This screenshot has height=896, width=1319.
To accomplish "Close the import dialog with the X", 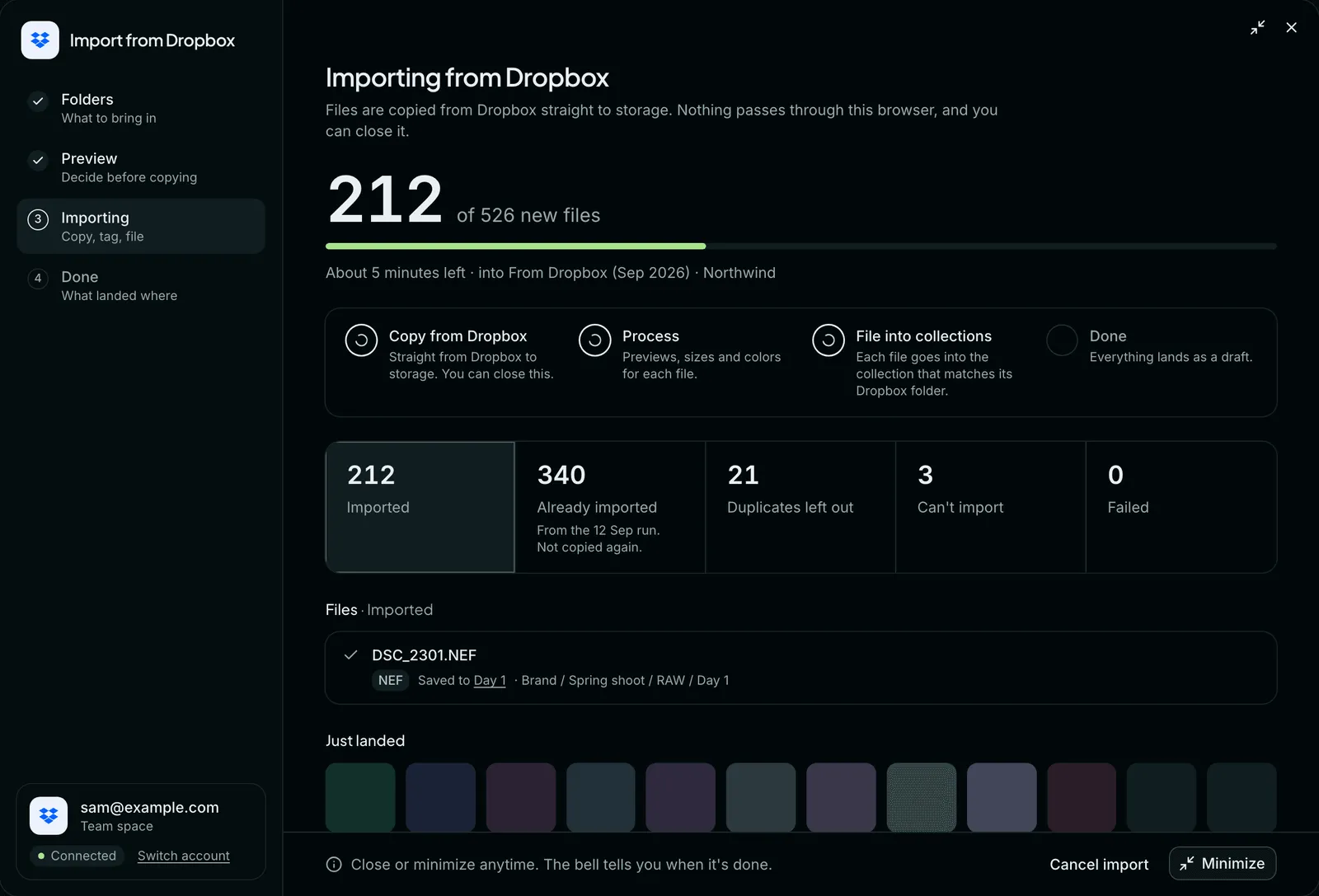I will pos(1291,27).
